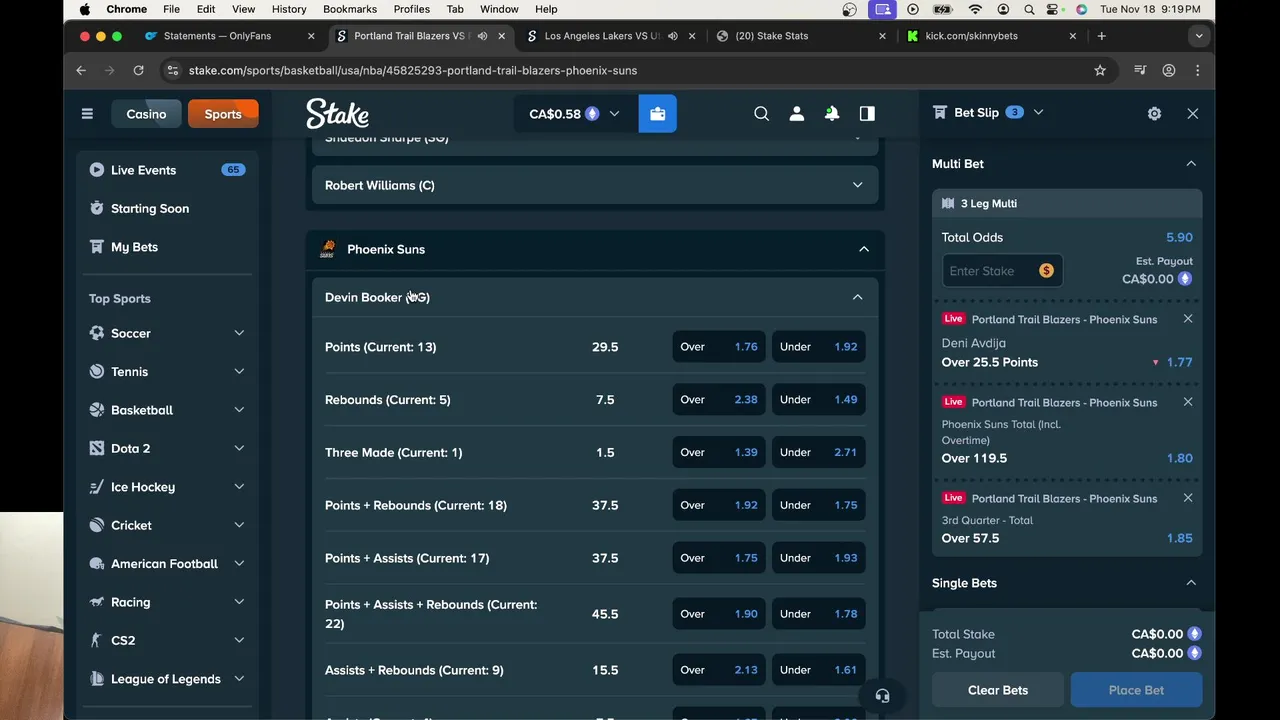Open new Chrome tab
This screenshot has height=720, width=1280.
click(x=1101, y=36)
